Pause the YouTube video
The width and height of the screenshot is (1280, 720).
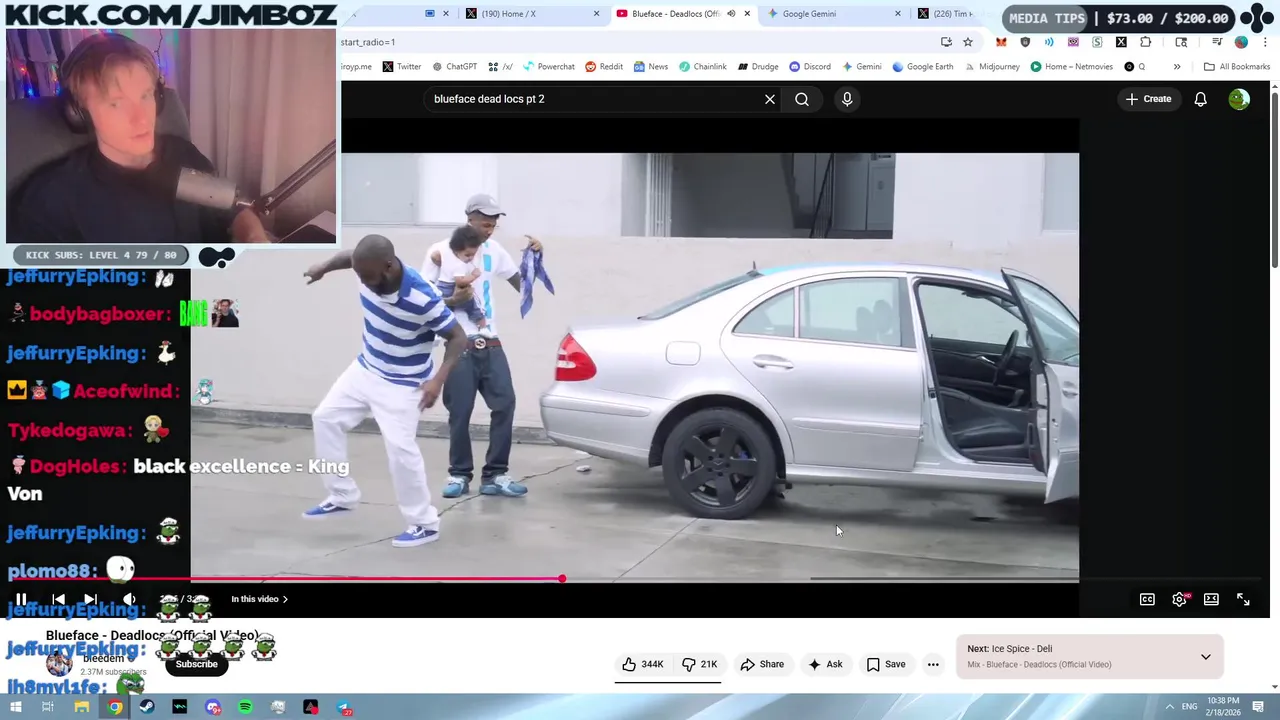(x=20, y=600)
